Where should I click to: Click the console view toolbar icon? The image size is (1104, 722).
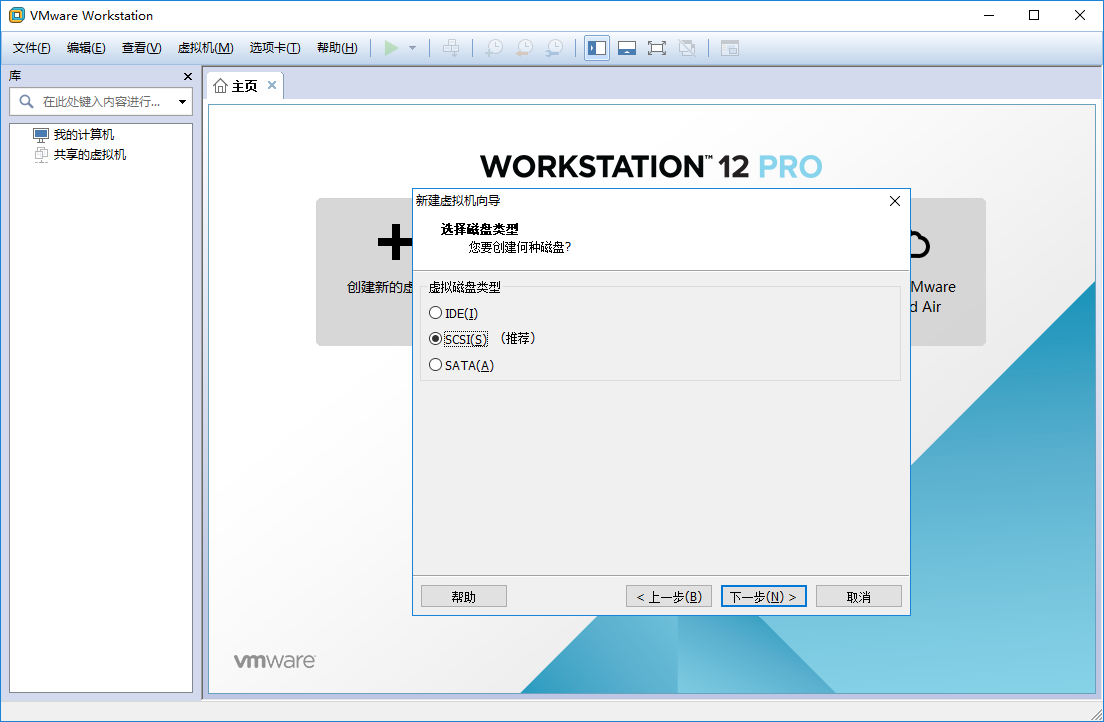tap(729, 48)
